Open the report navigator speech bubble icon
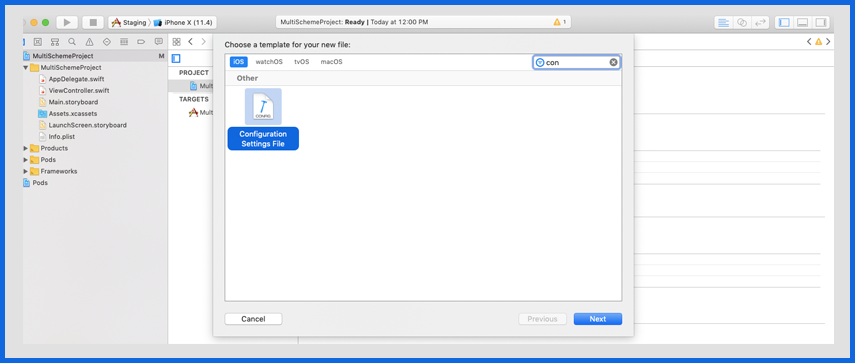This screenshot has height=363, width=855. (159, 41)
